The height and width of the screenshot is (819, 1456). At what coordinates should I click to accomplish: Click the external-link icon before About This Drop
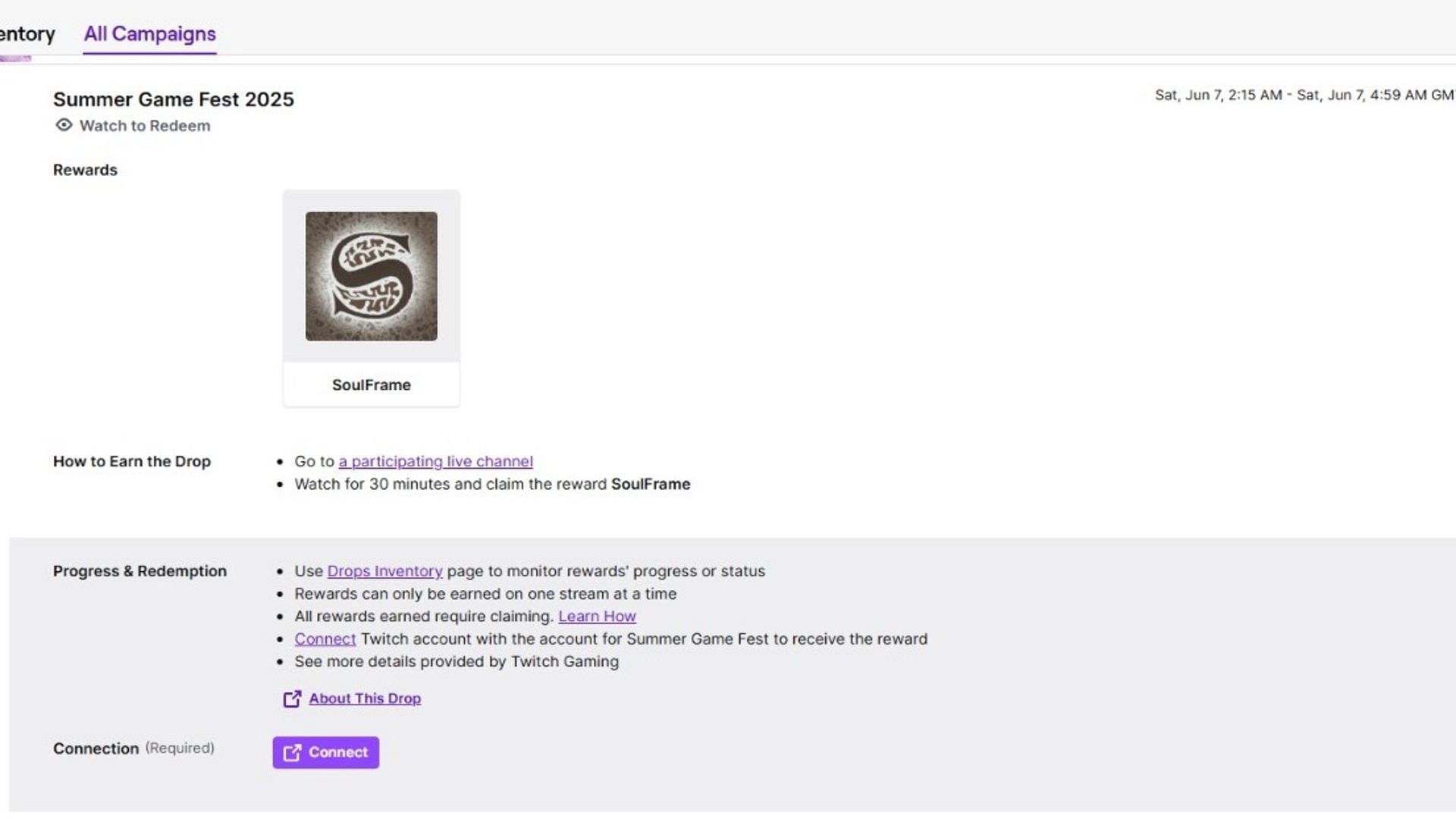292,698
